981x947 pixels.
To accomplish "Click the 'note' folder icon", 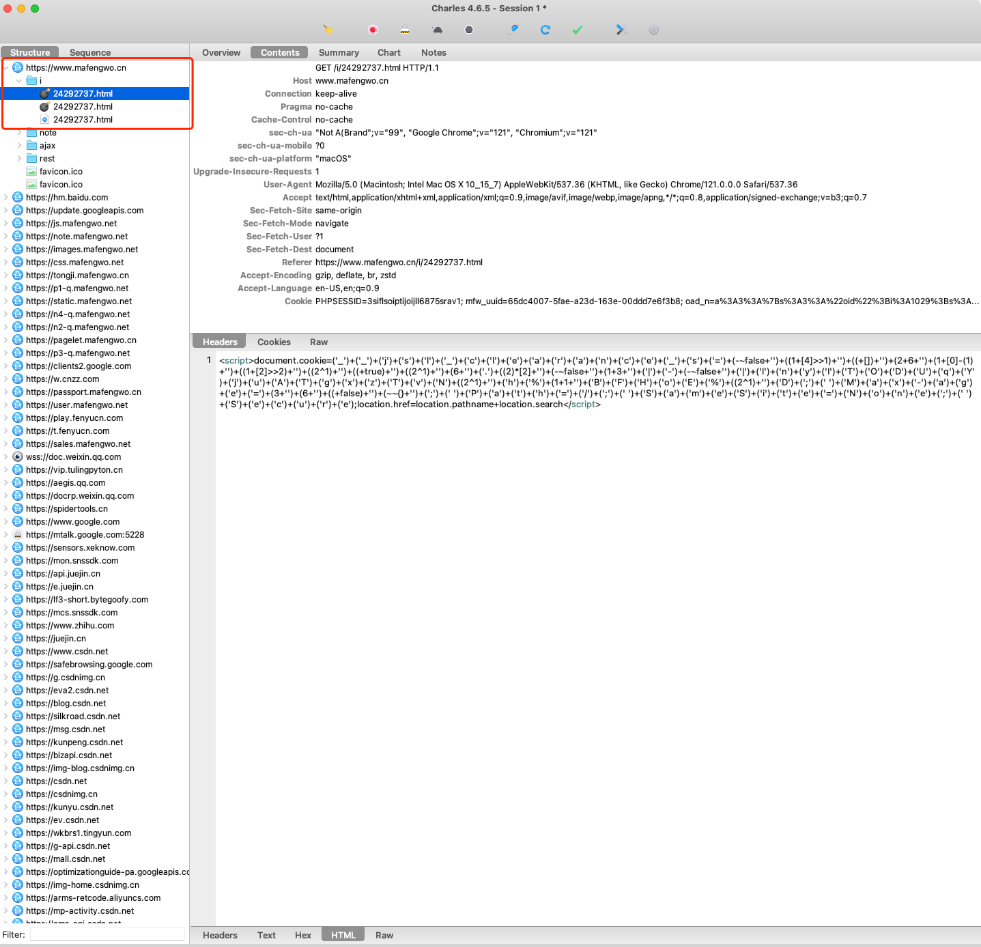I will 31,133.
